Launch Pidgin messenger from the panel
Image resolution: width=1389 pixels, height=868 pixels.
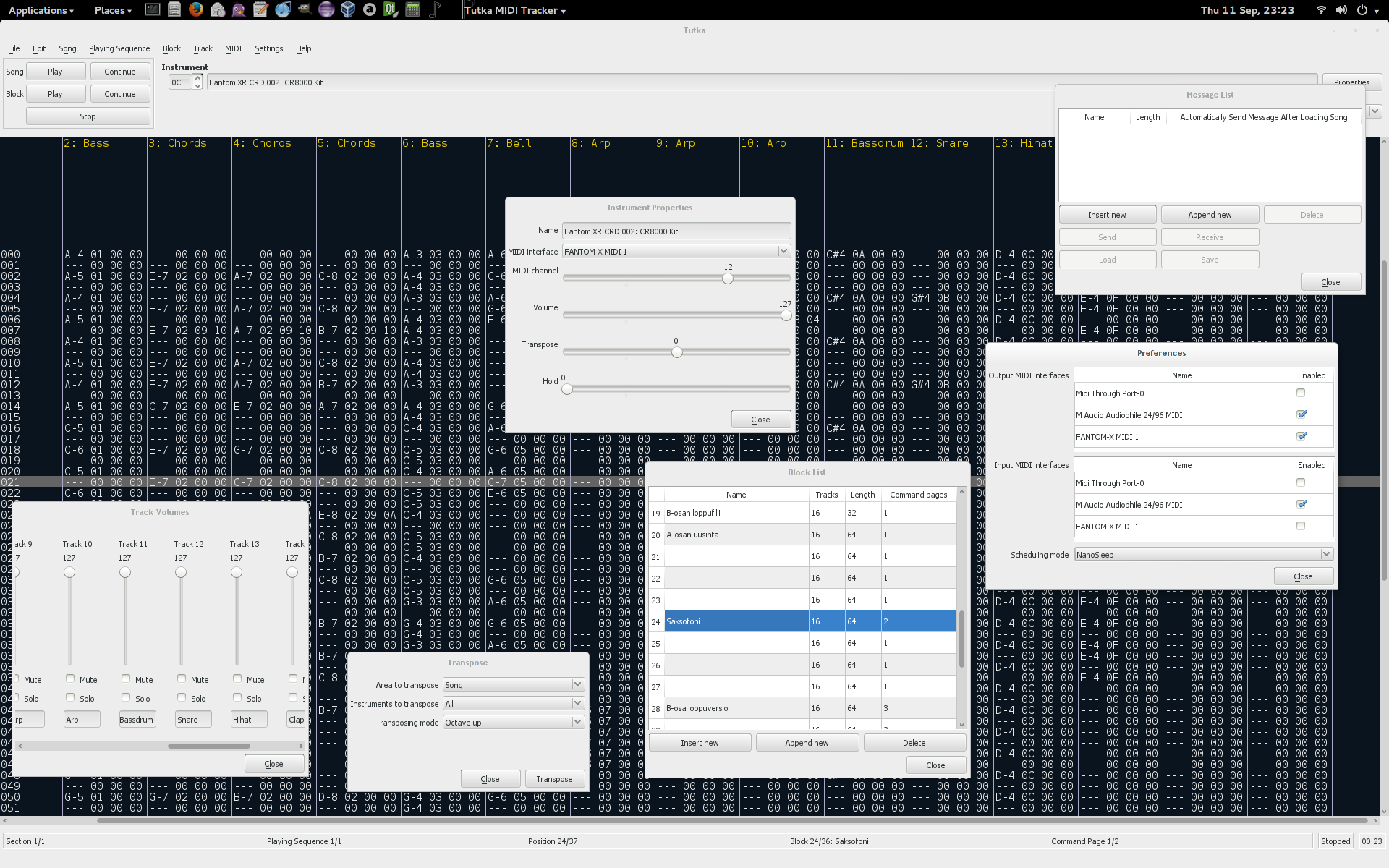239,10
